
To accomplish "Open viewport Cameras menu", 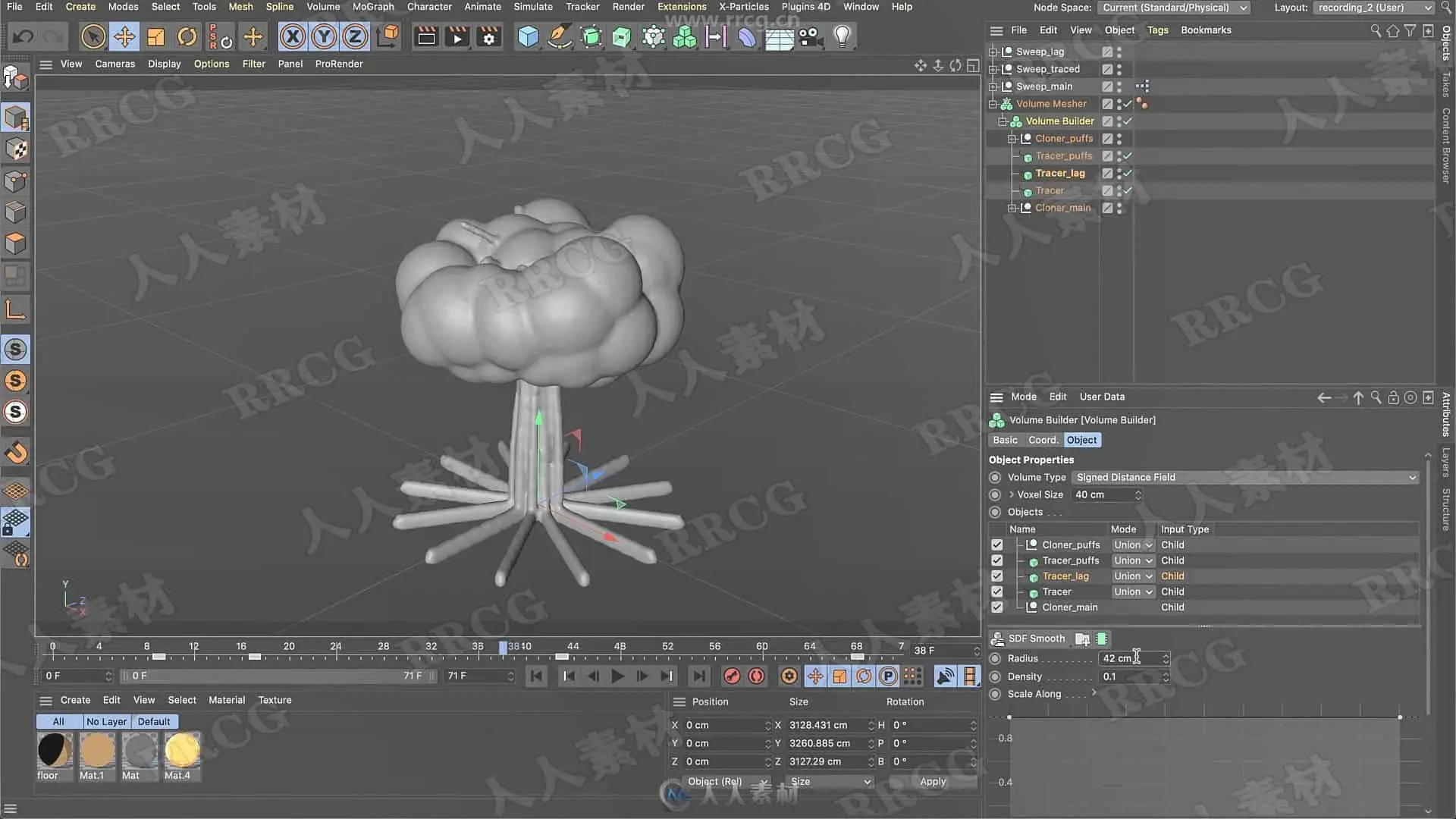I will [115, 64].
